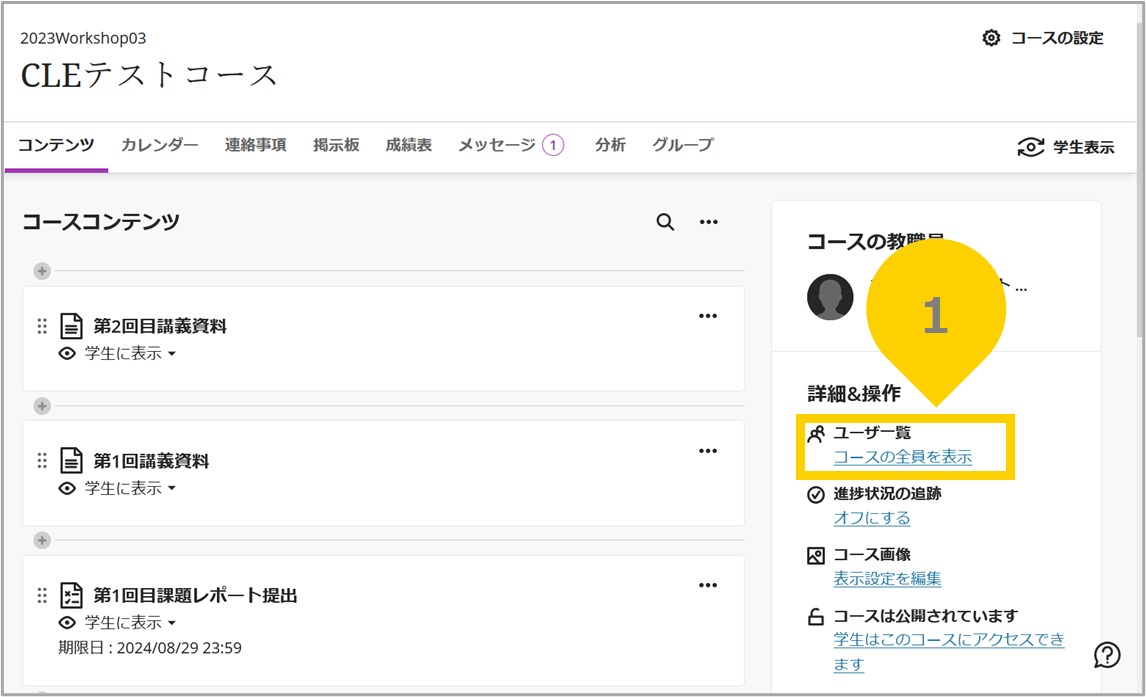Grab the 第1回目課題レポート提出 drag handle
1146x697 pixels.
pos(42,595)
